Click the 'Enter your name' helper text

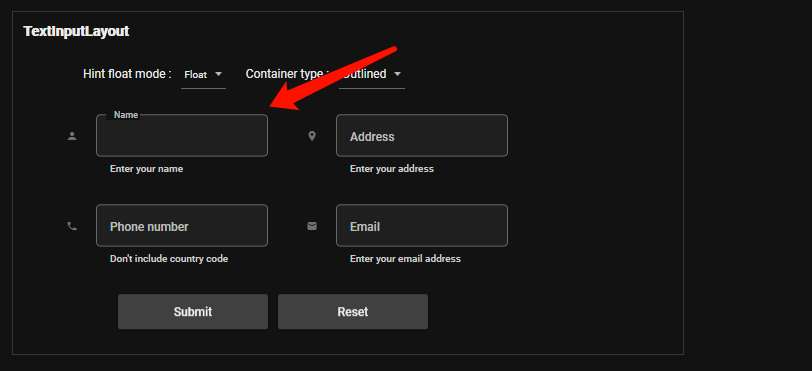(x=146, y=169)
